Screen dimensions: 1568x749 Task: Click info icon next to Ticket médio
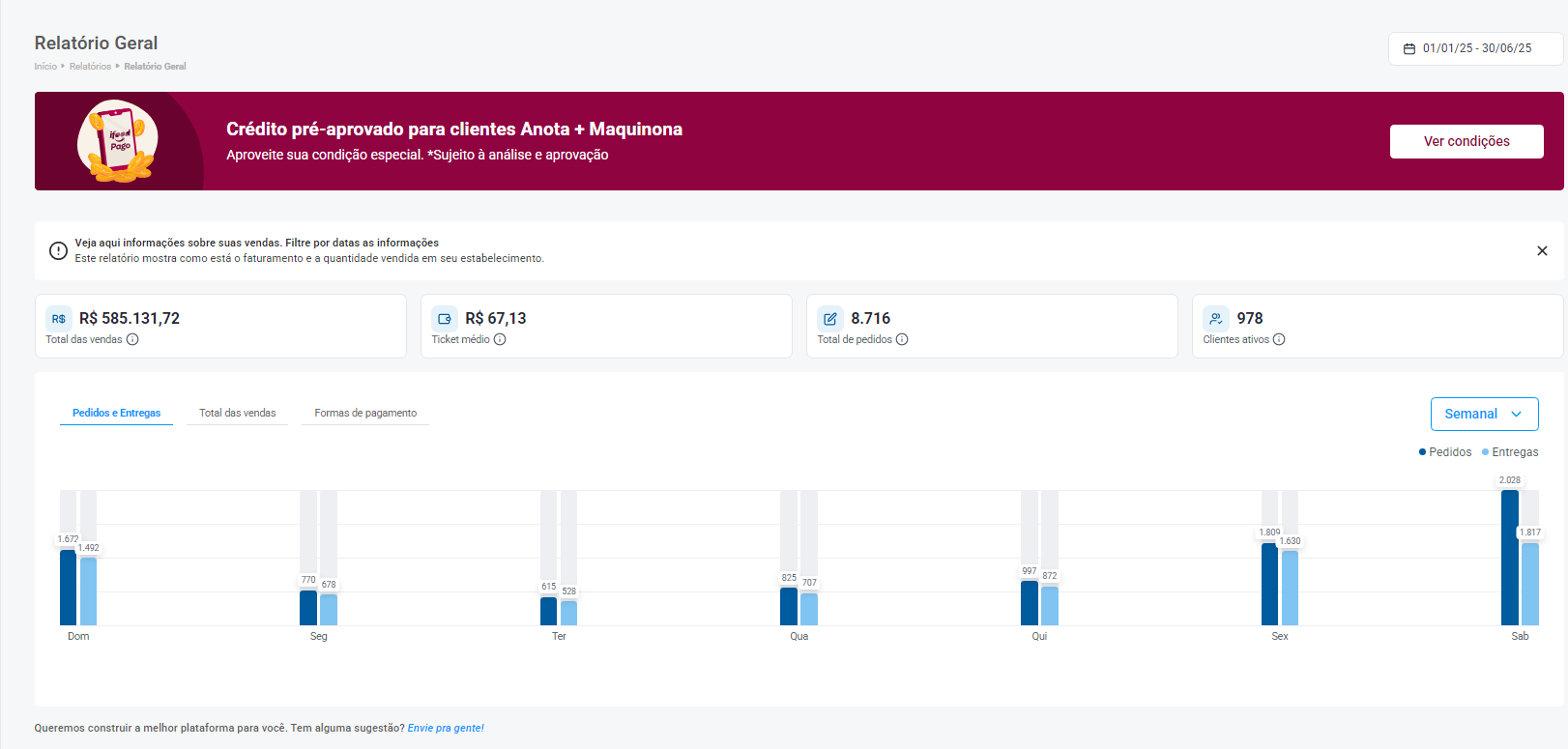(x=500, y=339)
